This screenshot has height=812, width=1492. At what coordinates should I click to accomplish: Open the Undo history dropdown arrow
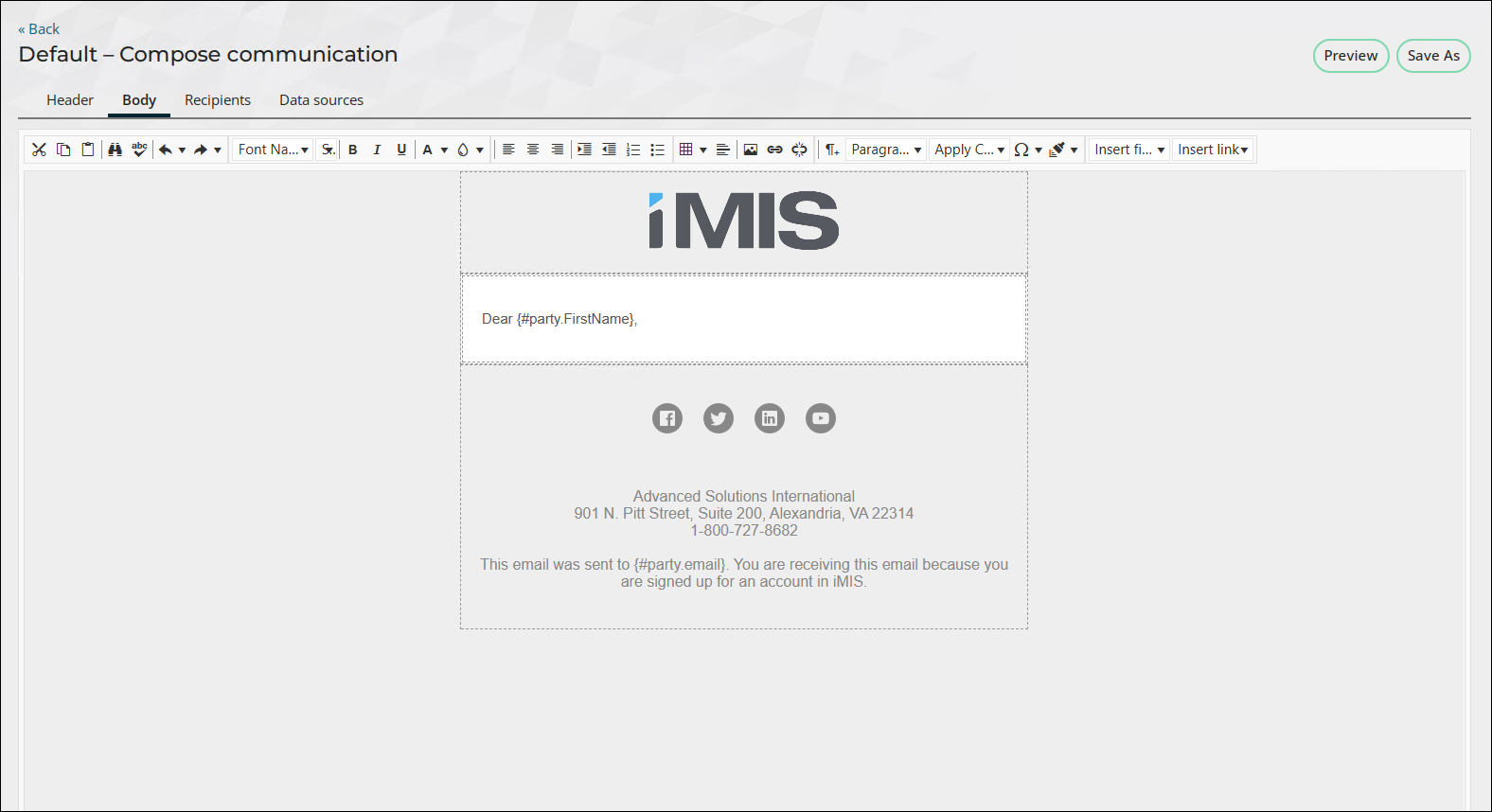[182, 150]
